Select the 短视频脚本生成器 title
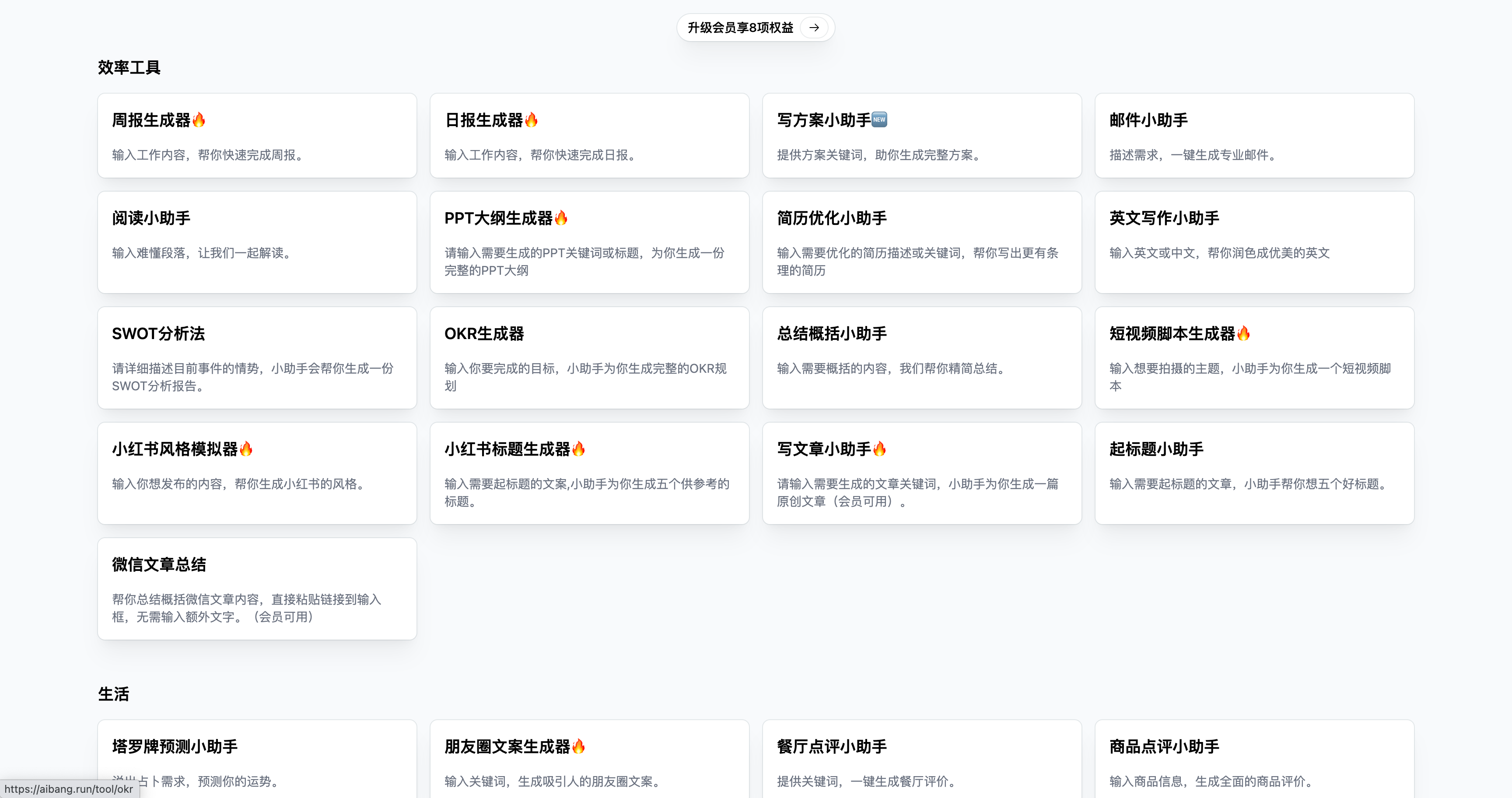The width and height of the screenshot is (1512, 798). [1172, 333]
